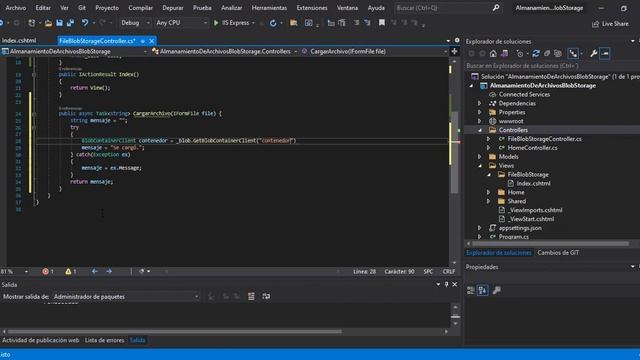Open the Depurar menu
The width and height of the screenshot is (640, 360).
173,8
